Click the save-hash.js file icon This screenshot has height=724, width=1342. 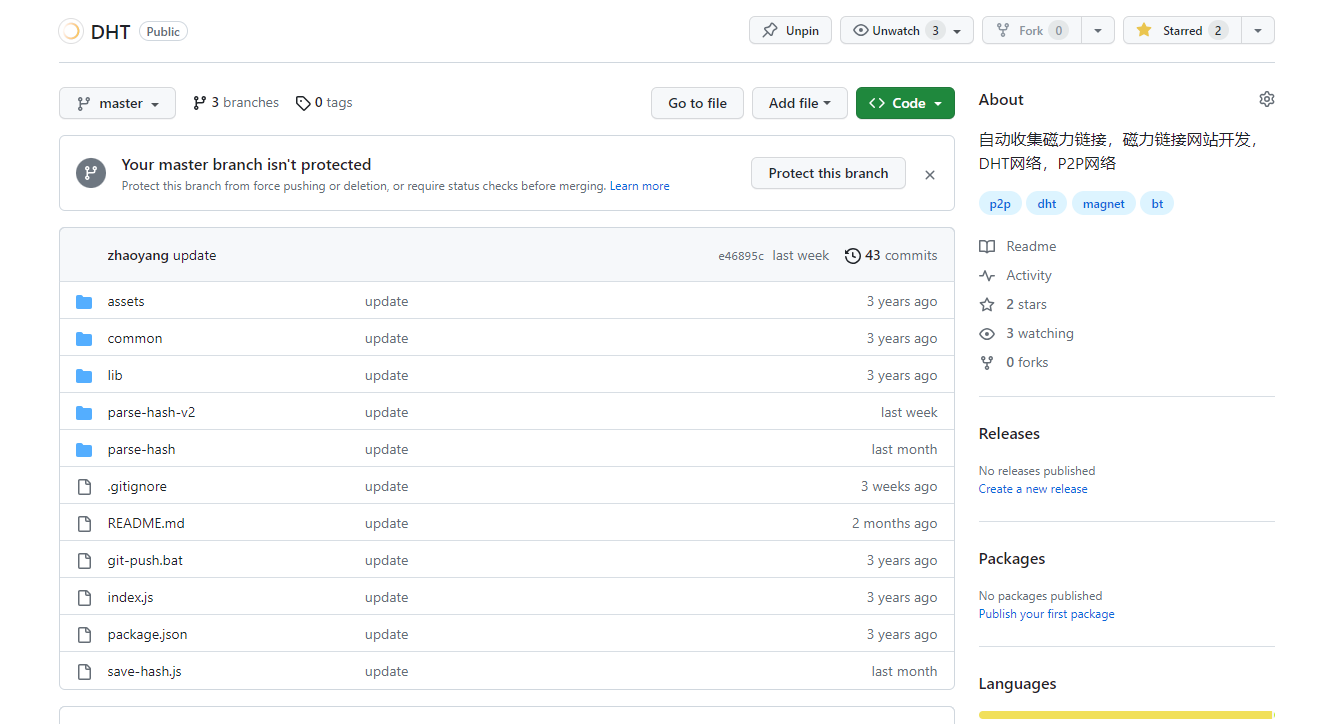[84, 672]
